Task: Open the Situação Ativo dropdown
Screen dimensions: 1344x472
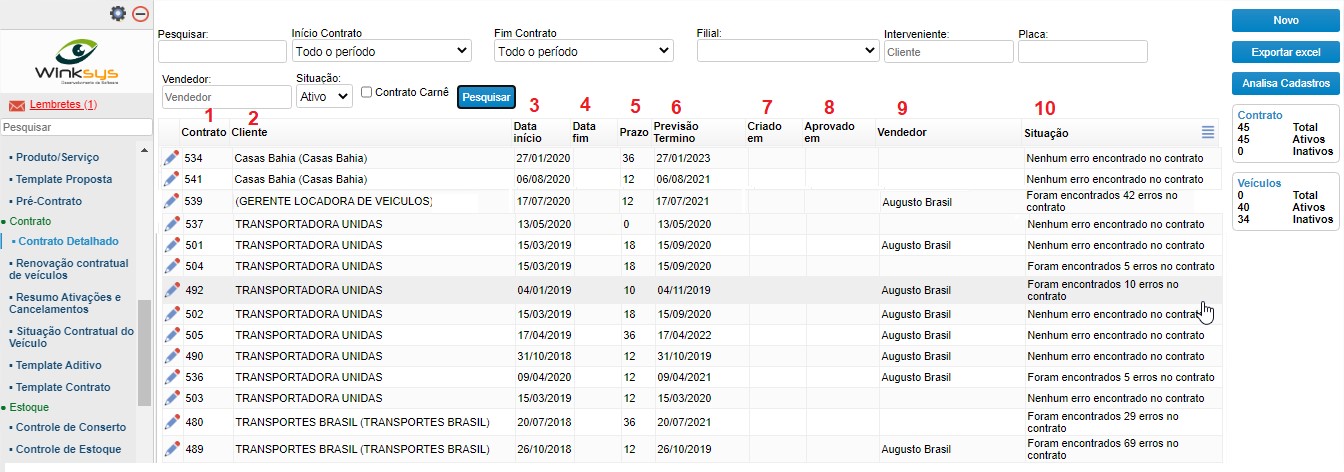Action: [x=325, y=96]
